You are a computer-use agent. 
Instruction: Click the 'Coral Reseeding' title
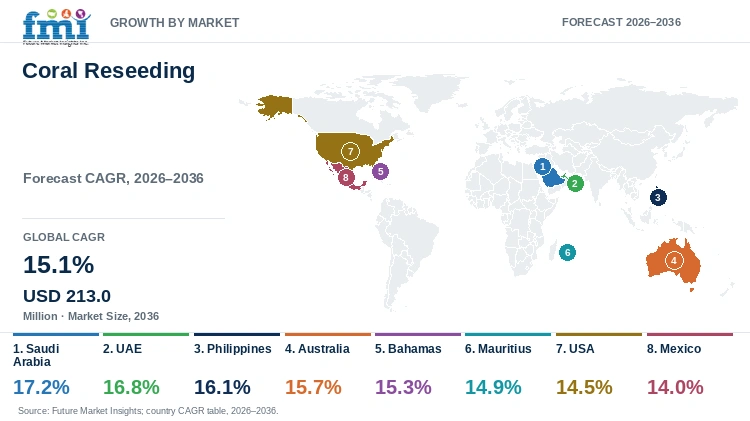pyautogui.click(x=109, y=71)
